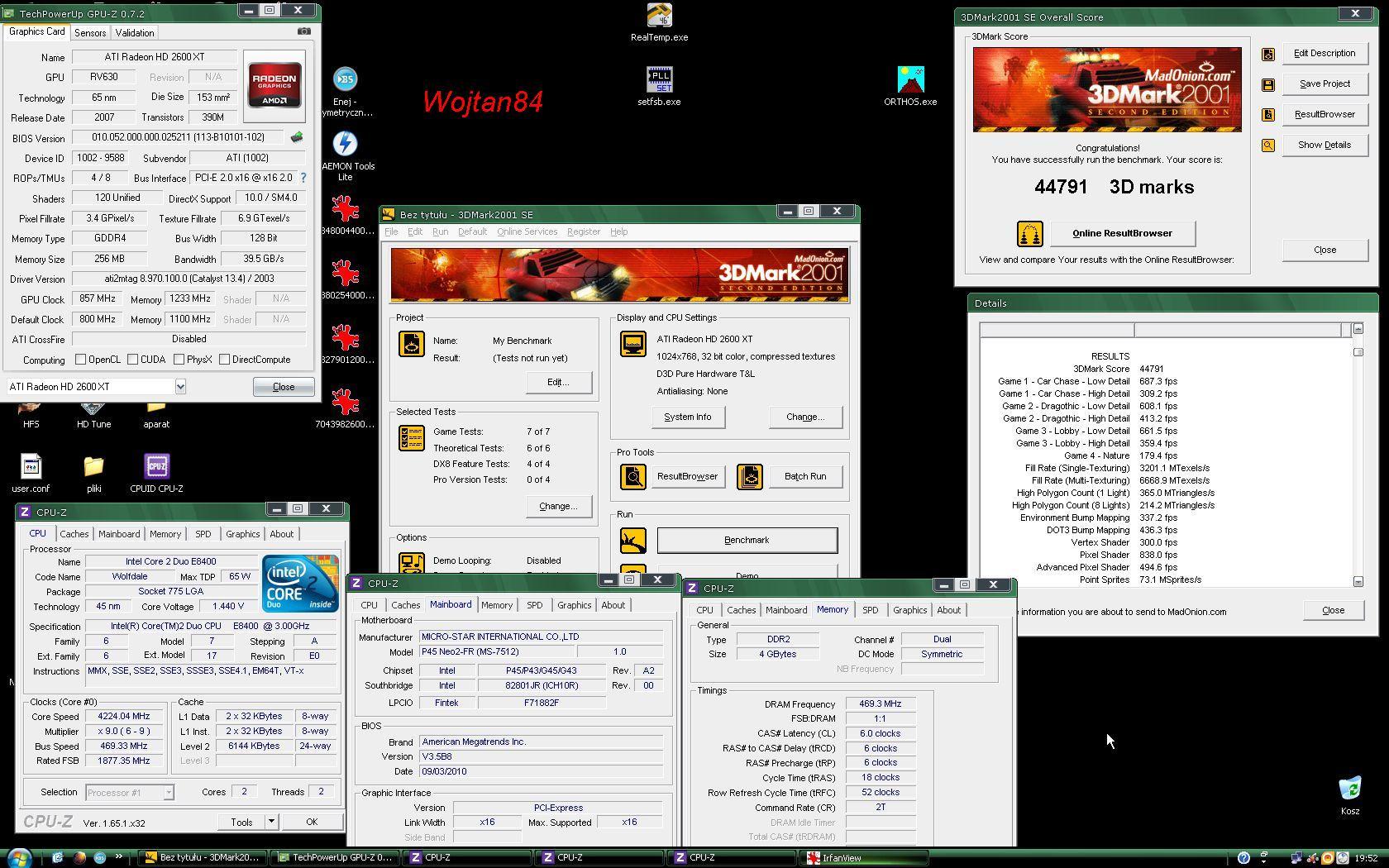Viewport: 1389px width, 868px height.
Task: Click the Batch Run icon
Action: (750, 477)
